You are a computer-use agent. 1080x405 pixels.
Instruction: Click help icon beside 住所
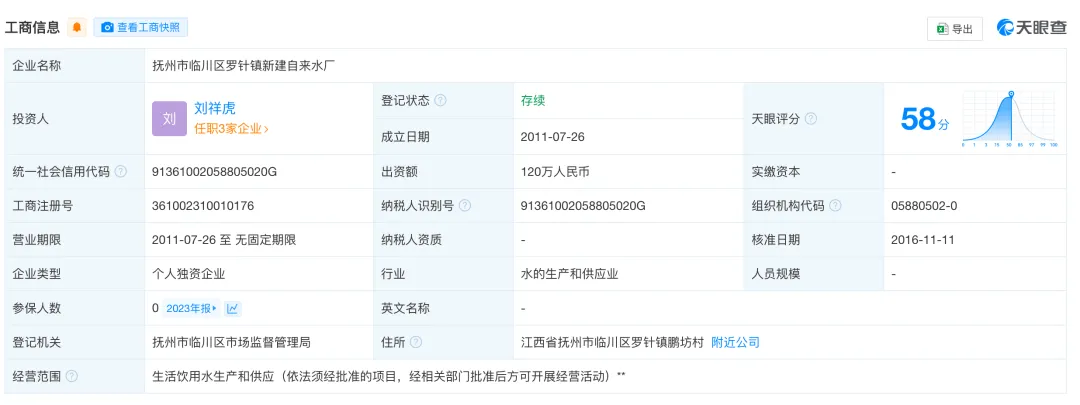(416, 343)
